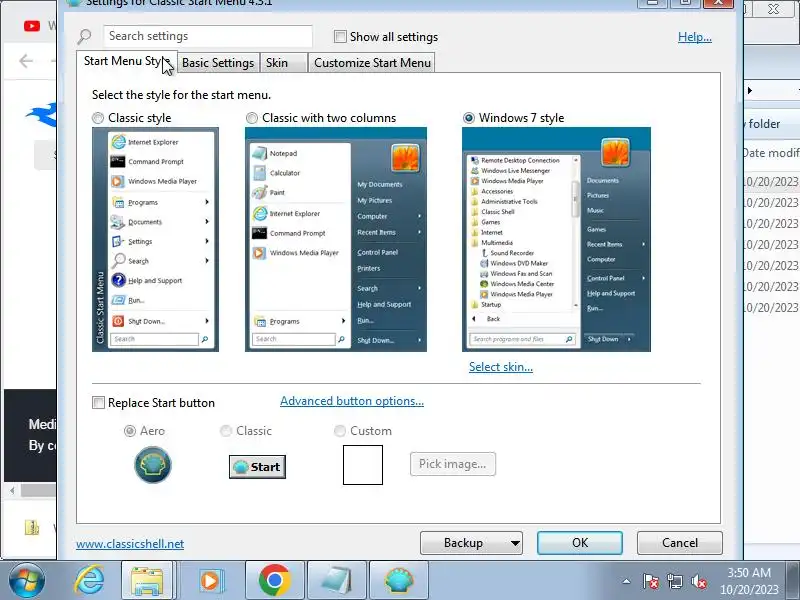
Task: Click the zip file icon behind the dialog
Action: click(x=32, y=527)
